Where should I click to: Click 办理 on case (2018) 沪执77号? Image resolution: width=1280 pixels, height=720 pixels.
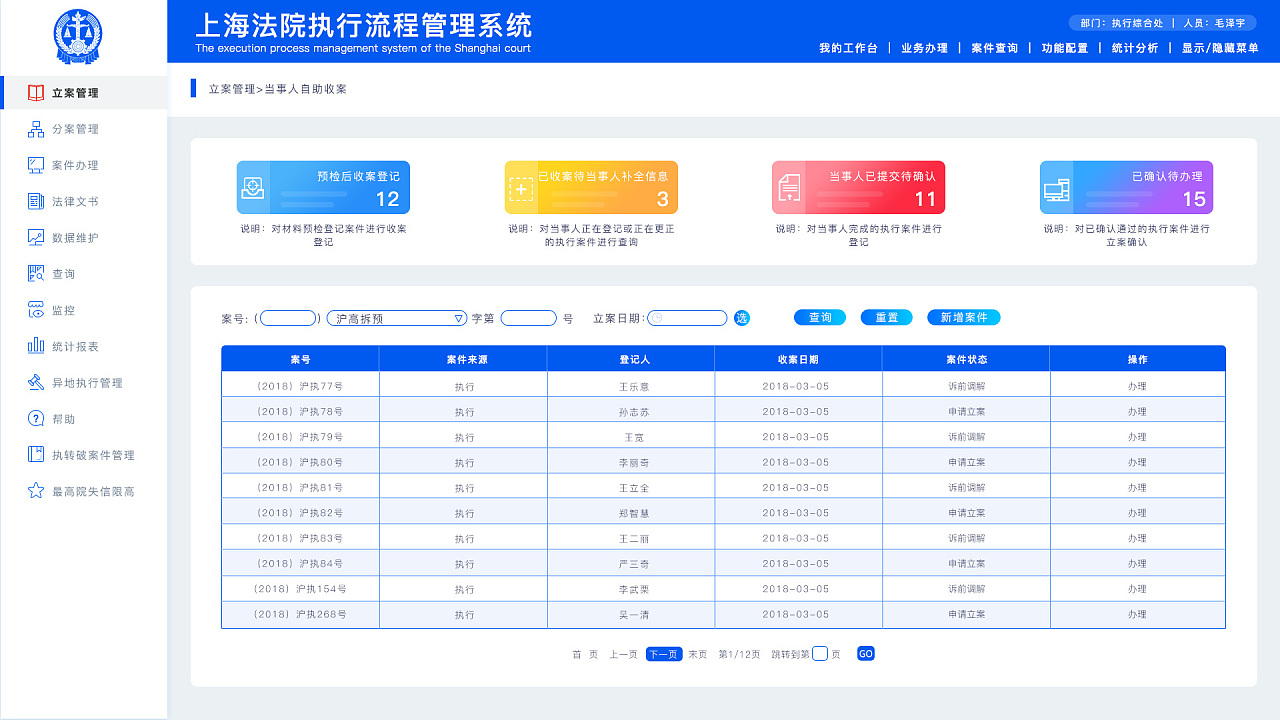[x=1137, y=384]
